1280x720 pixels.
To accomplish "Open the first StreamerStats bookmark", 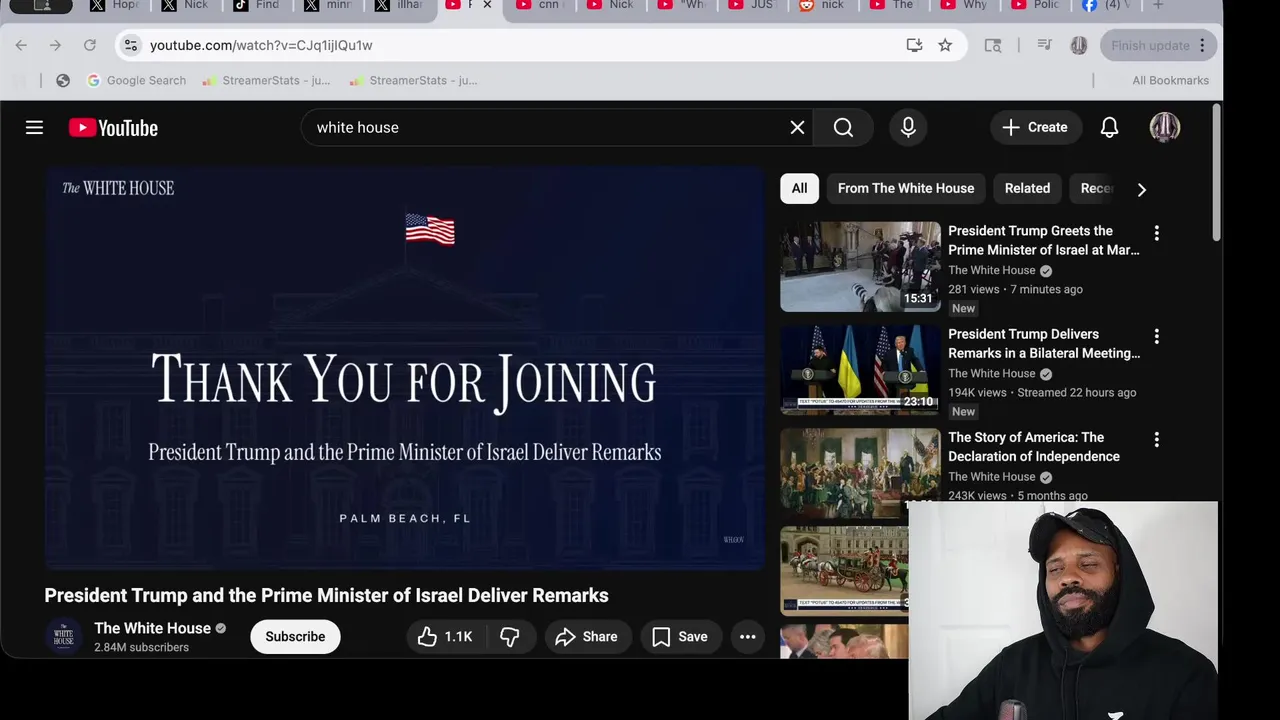I will point(266,80).
